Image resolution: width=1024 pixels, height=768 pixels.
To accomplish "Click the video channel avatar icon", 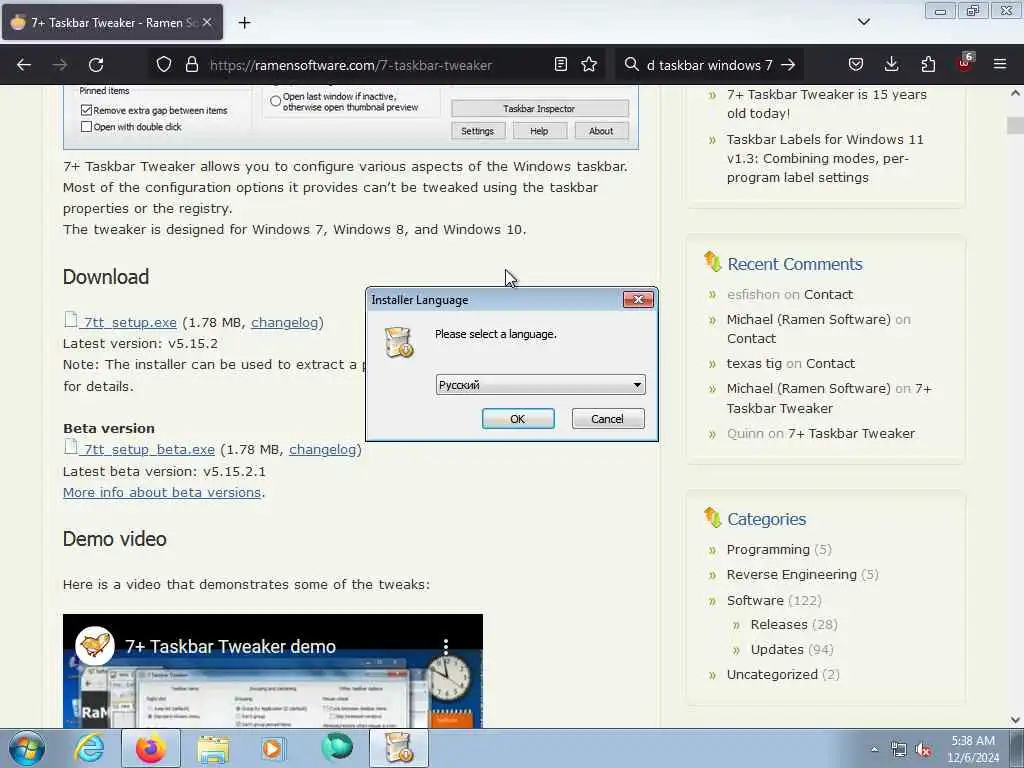I will [x=95, y=646].
